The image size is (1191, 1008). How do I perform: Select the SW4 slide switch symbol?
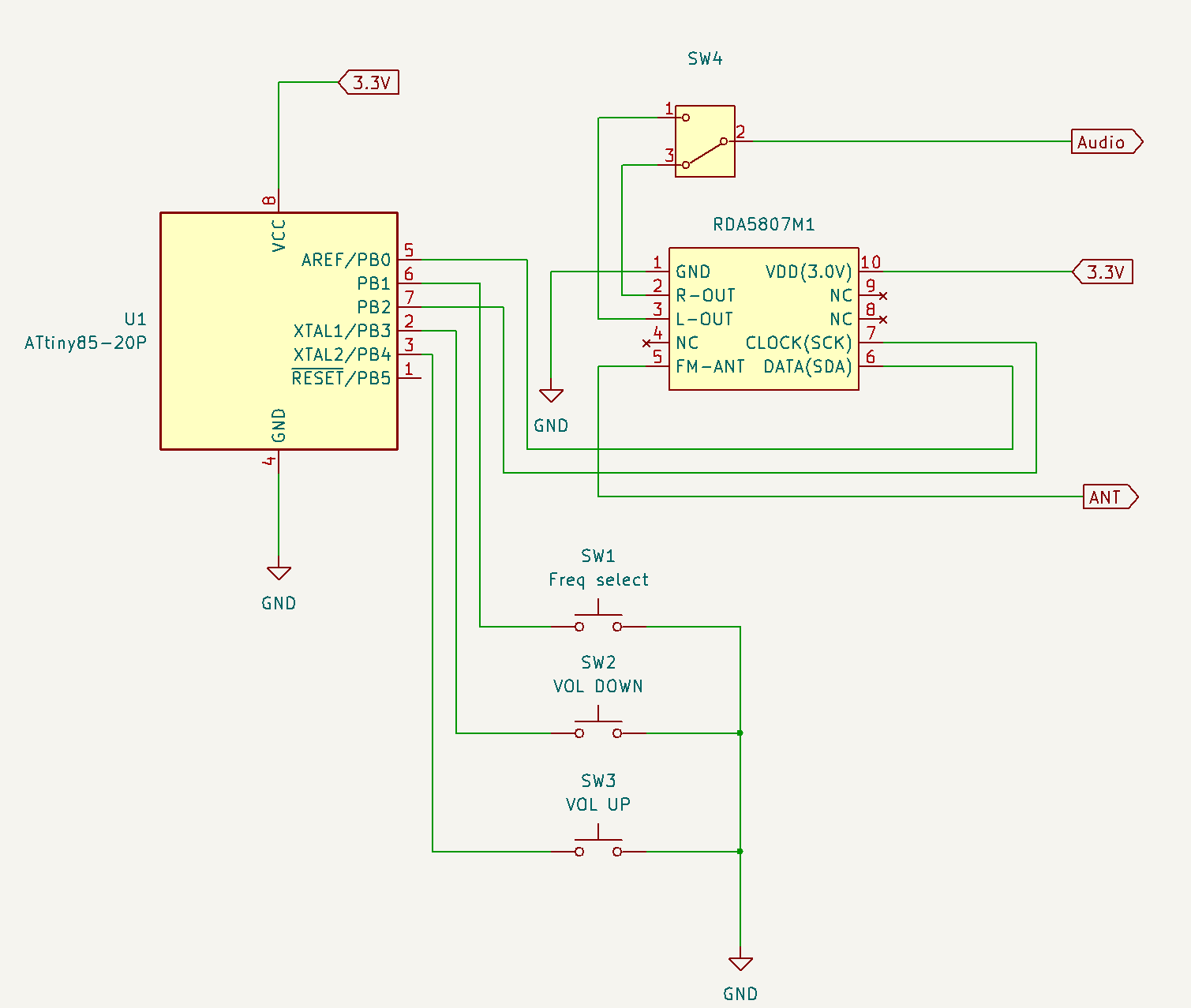(x=705, y=141)
